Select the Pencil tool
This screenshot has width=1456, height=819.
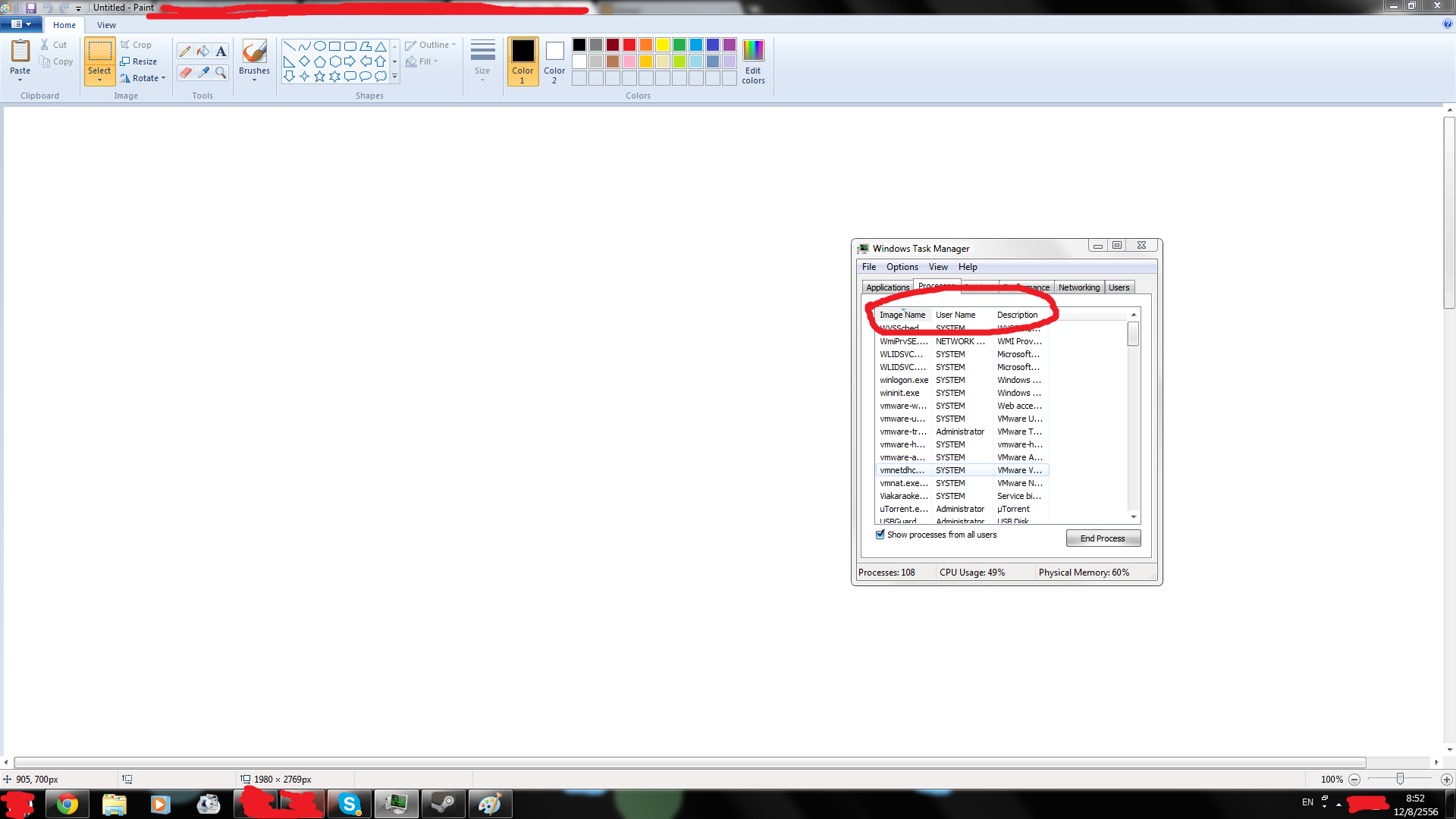coord(185,52)
